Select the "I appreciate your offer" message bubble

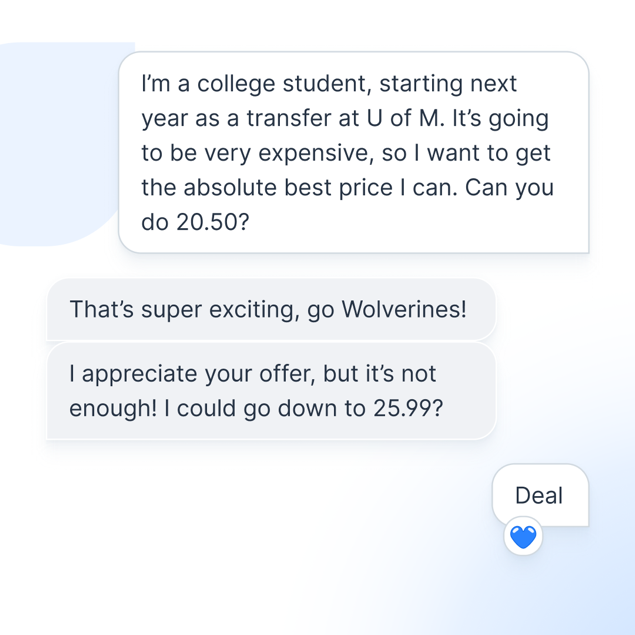point(270,391)
